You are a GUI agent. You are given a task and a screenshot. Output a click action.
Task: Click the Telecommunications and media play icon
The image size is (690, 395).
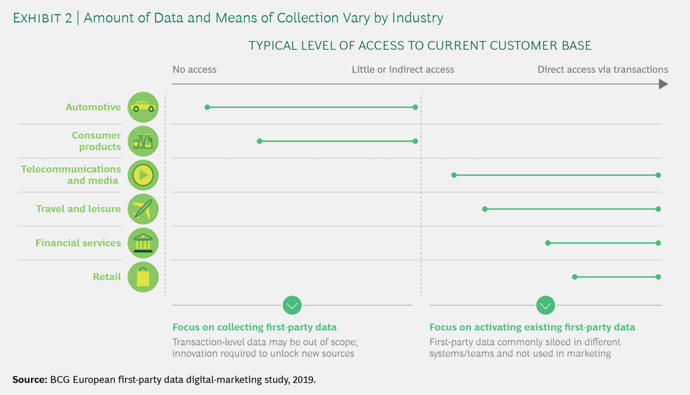pyautogui.click(x=143, y=175)
